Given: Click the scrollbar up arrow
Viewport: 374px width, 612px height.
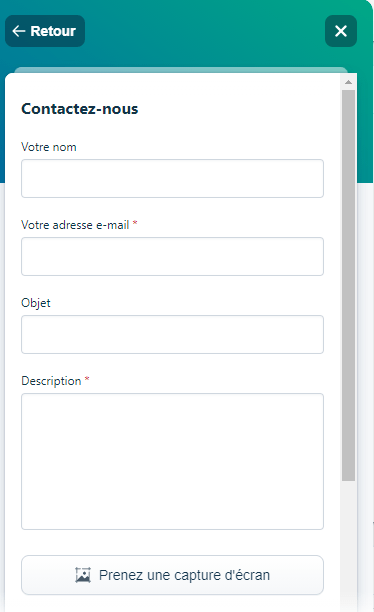Looking at the screenshot, I should click(348, 82).
